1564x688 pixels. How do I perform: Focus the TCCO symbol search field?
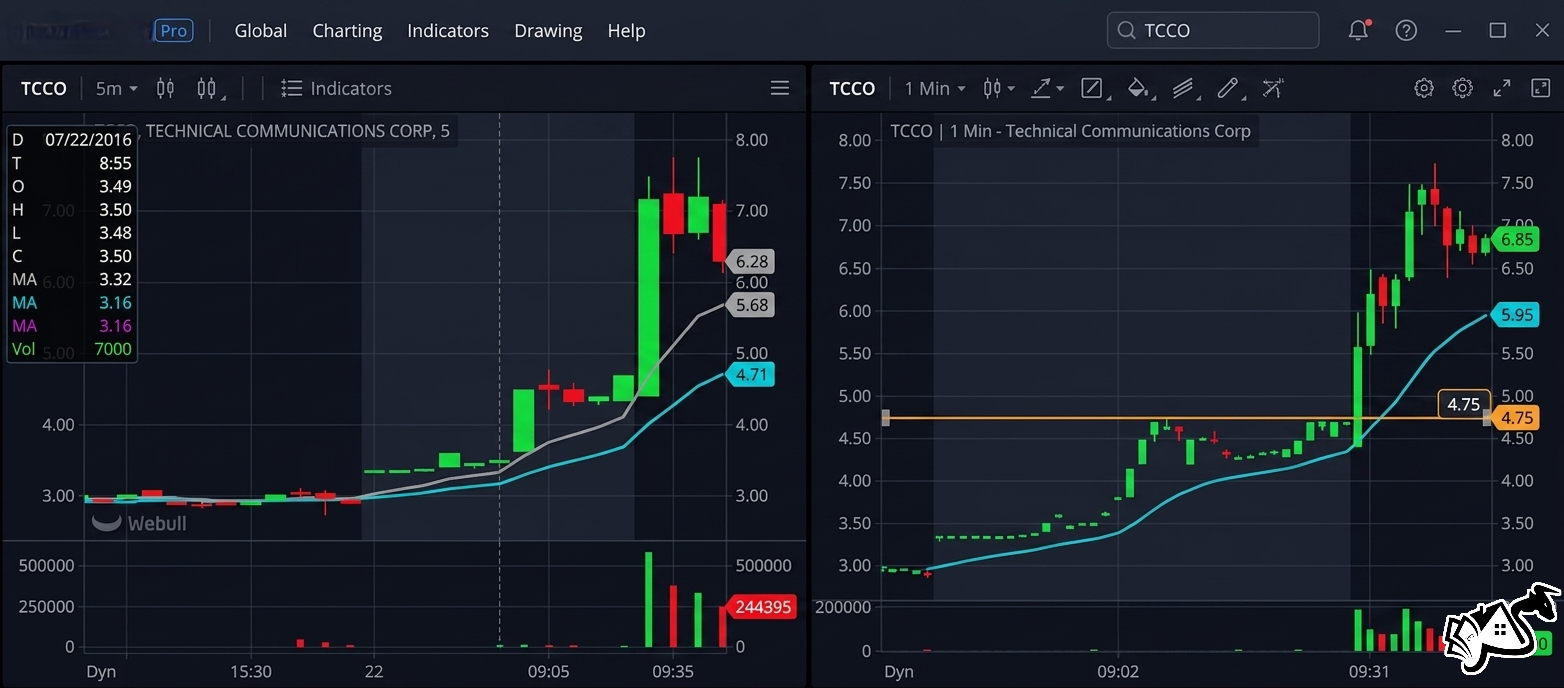[x=1213, y=31]
